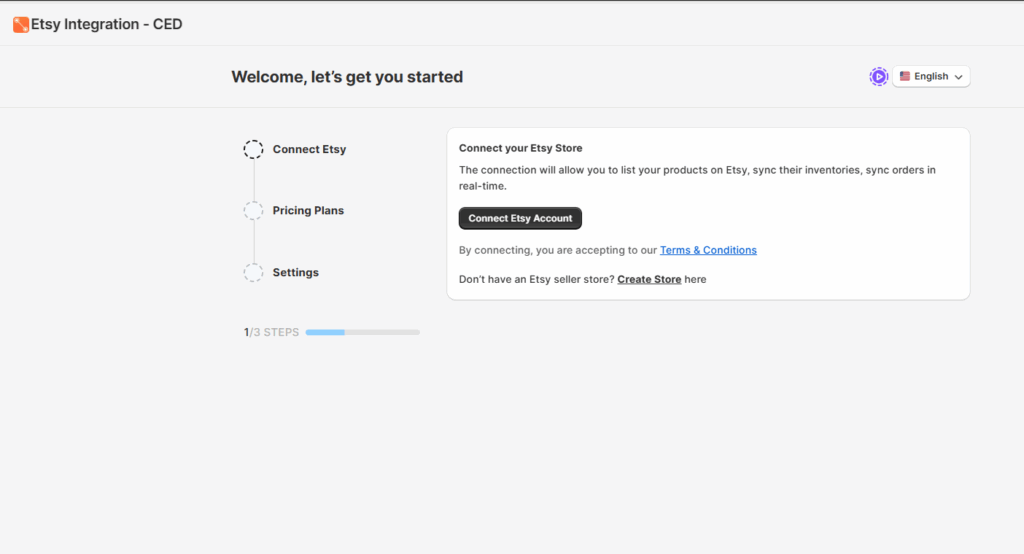Viewport: 1024px width, 554px height.
Task: Click the 1/3 STEPS counter text
Action: tap(271, 332)
